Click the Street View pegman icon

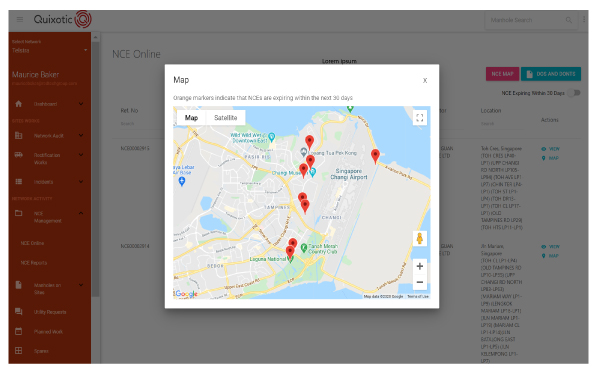pos(420,239)
